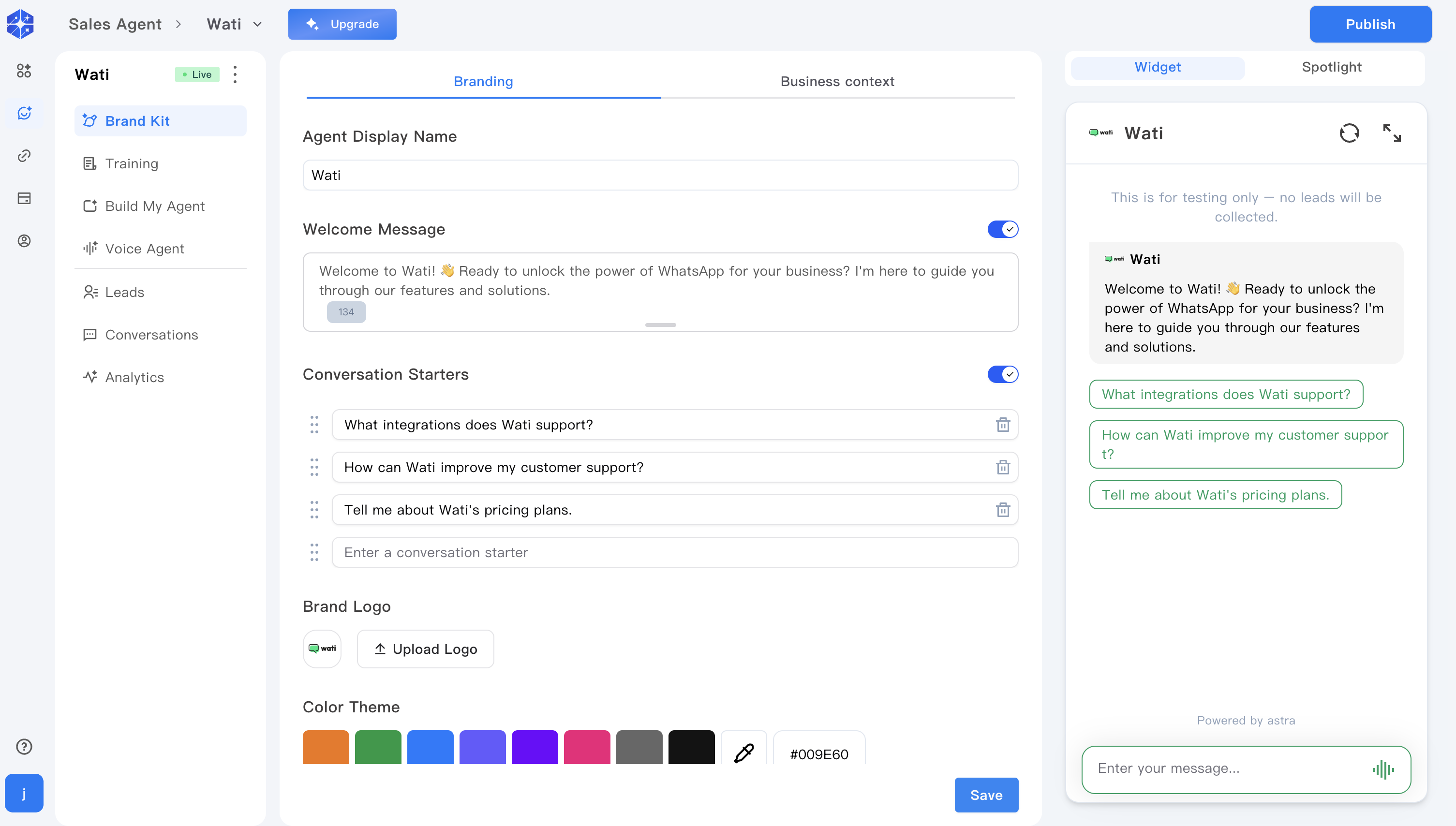Delete the 'What integrations does Wati support?' starter
Image resolution: width=1456 pixels, height=826 pixels.
(x=1003, y=425)
